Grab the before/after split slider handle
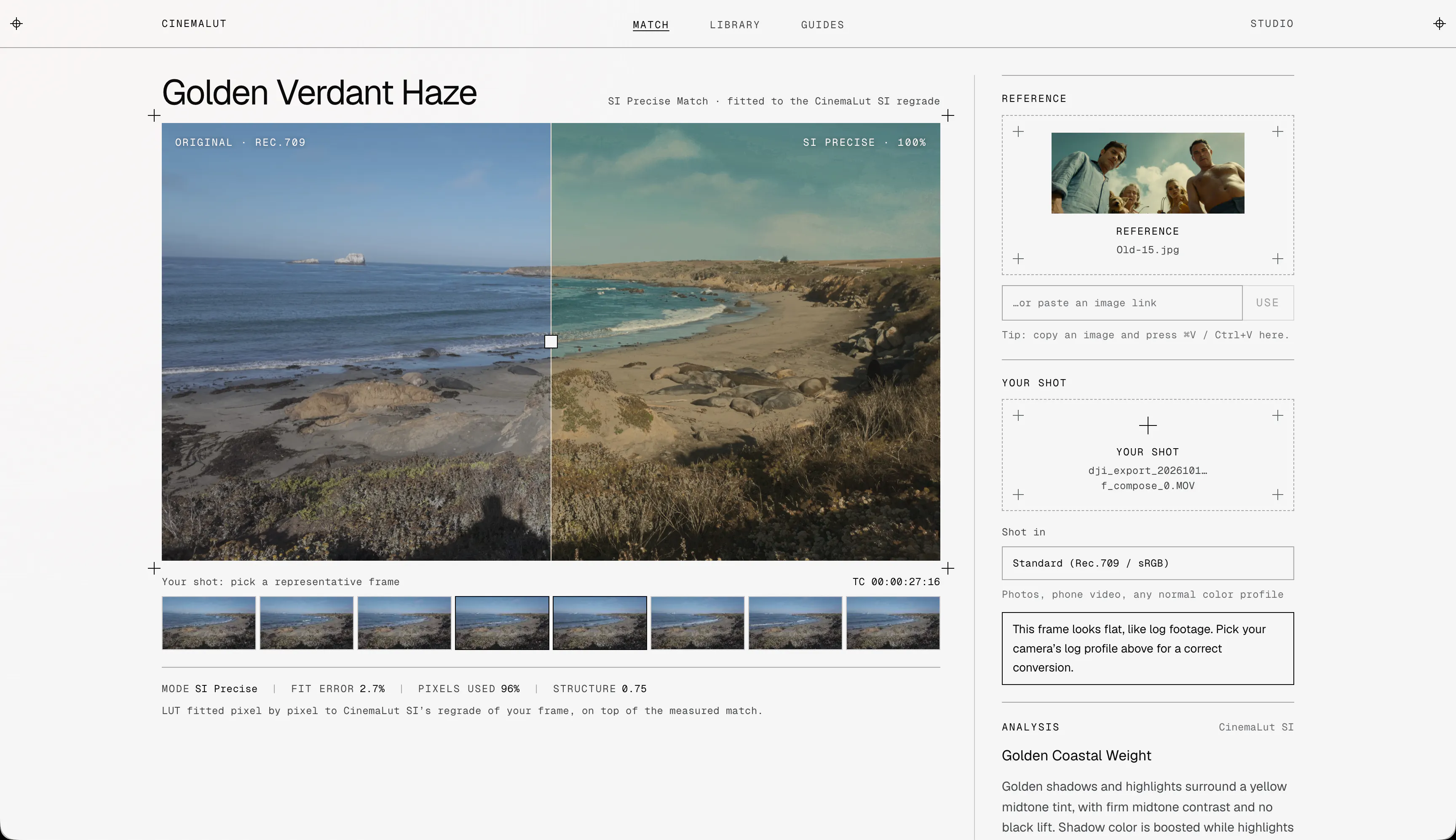 pyautogui.click(x=551, y=342)
